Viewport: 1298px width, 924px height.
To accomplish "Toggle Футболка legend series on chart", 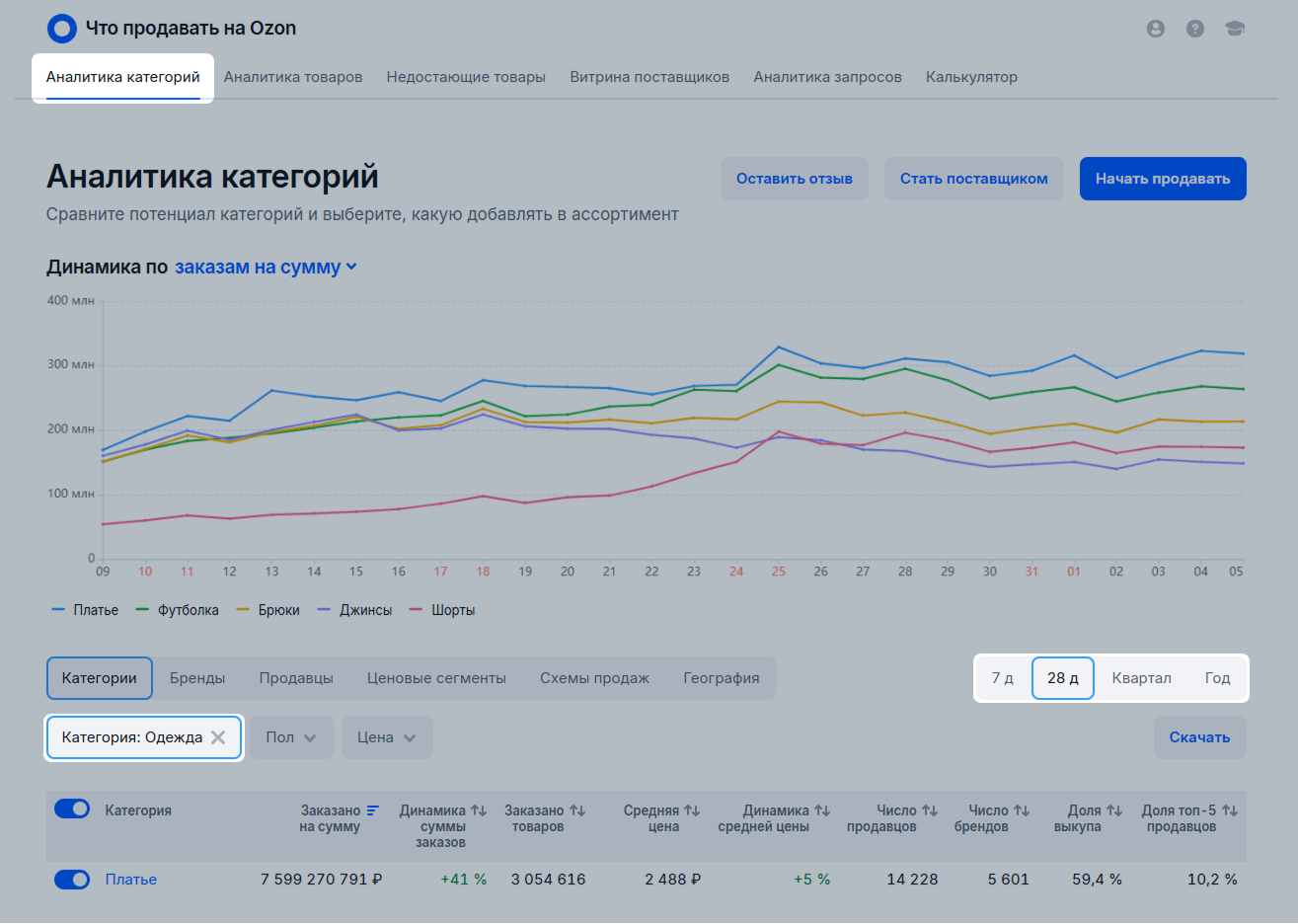I will click(177, 610).
